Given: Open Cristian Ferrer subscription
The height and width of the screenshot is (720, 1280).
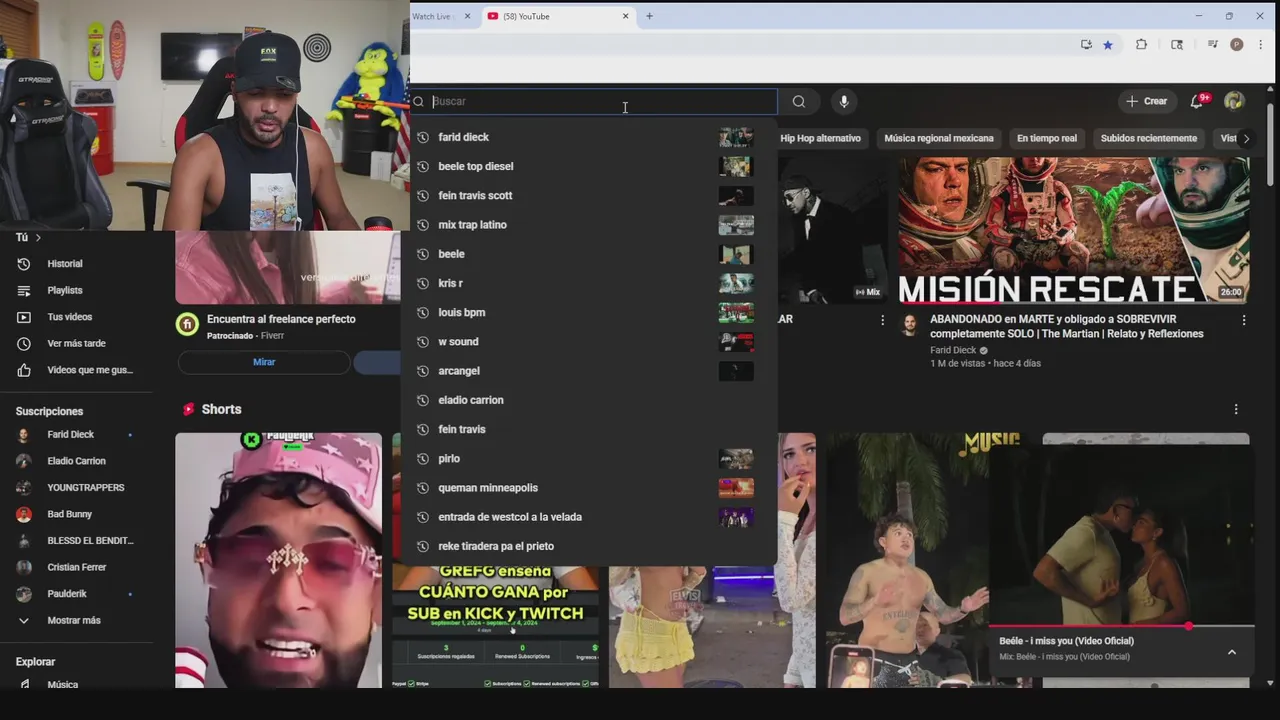Looking at the screenshot, I should point(76,567).
